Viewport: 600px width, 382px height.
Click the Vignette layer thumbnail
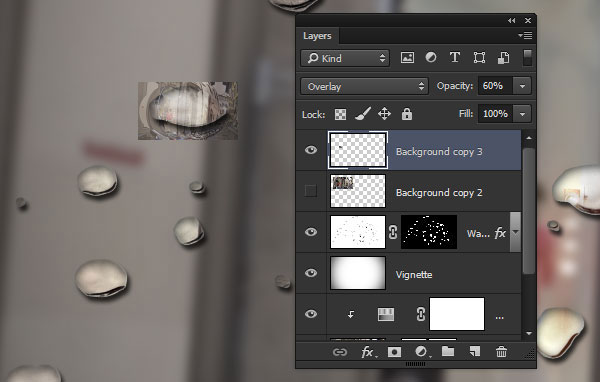point(358,273)
